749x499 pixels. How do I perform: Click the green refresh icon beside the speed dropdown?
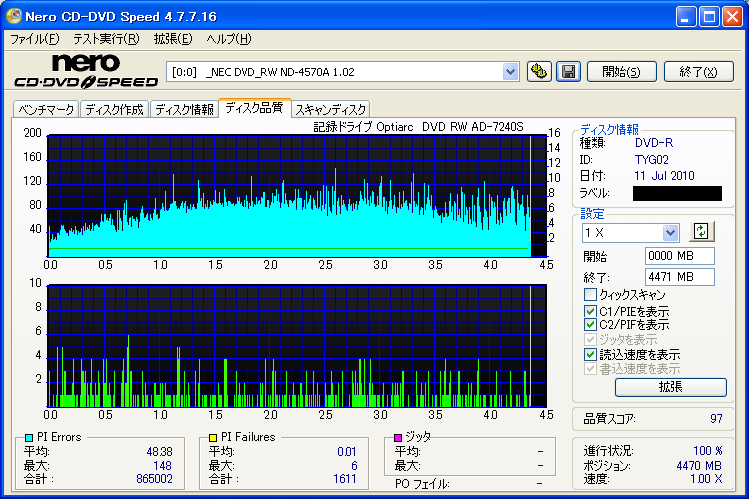(x=701, y=232)
